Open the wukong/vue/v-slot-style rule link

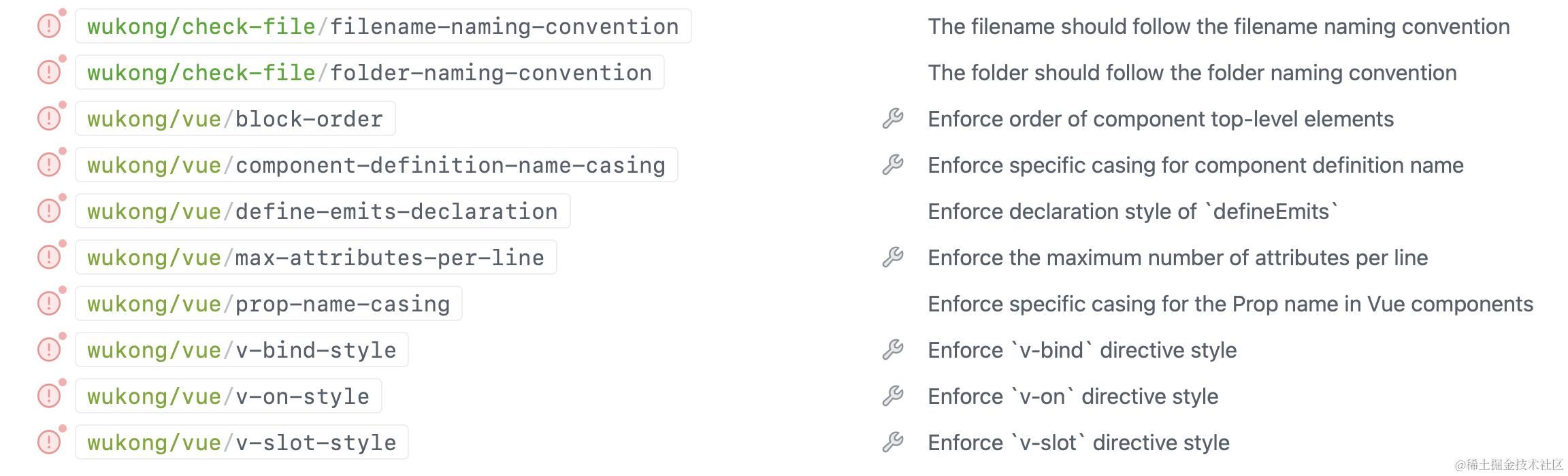242,443
